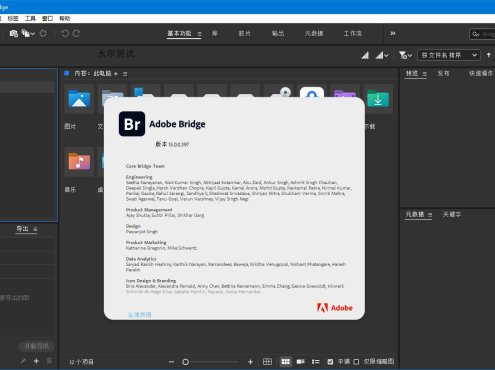Click the lock thumbnail grid icon
The height and width of the screenshot is (370, 495).
coord(267,362)
